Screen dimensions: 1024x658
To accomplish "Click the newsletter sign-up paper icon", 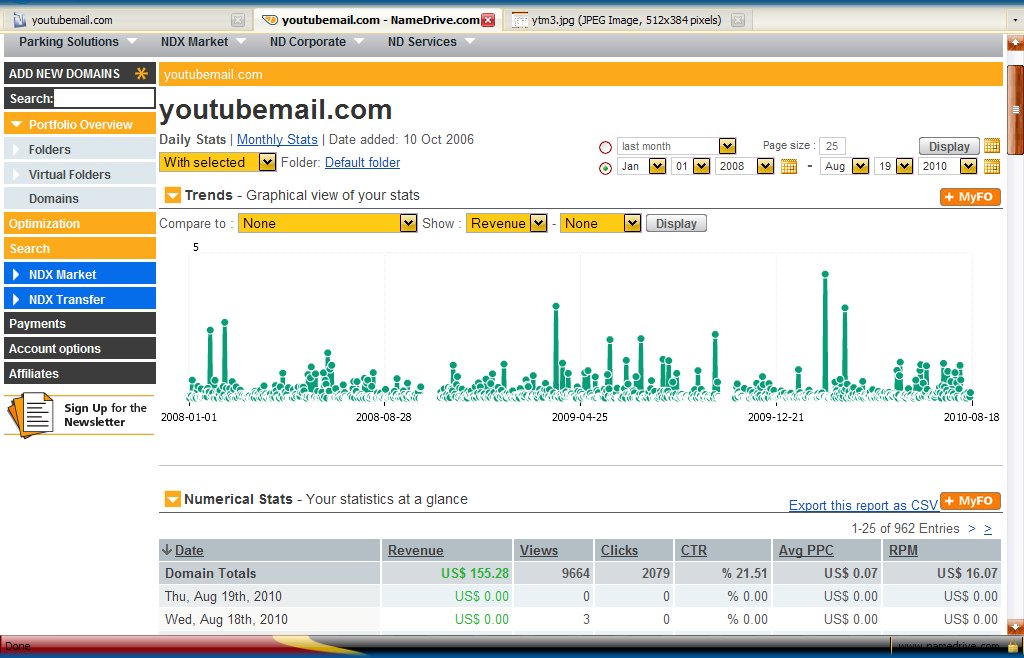I will click(32, 413).
